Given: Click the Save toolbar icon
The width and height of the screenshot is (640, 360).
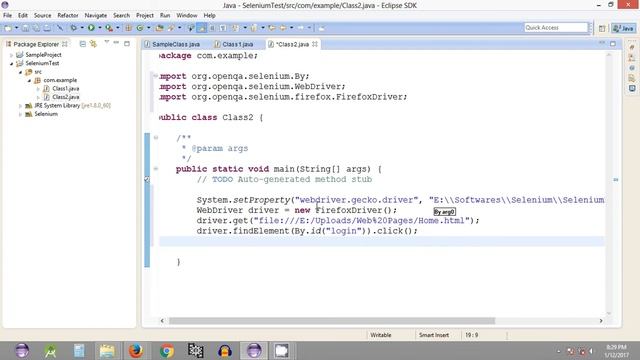Looking at the screenshot, I should [x=25, y=28].
